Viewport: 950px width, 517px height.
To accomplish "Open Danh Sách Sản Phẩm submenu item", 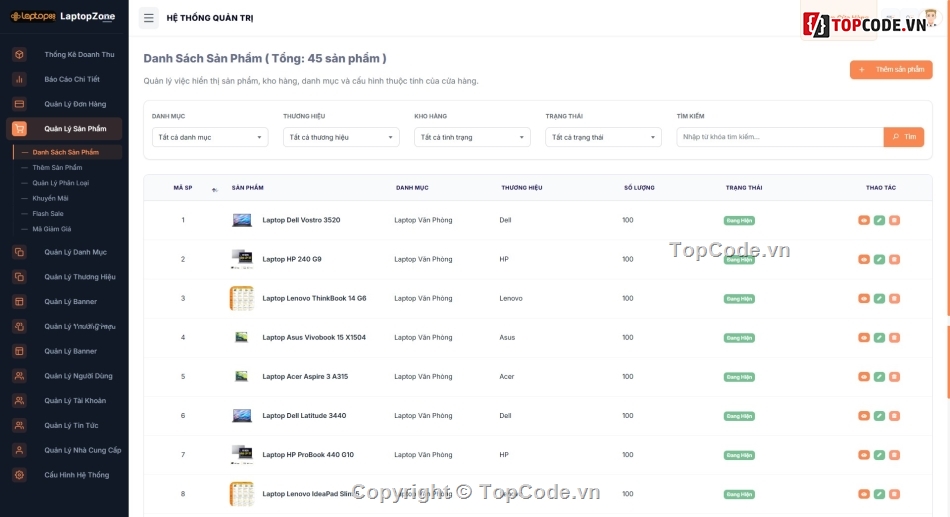I will (x=65, y=152).
